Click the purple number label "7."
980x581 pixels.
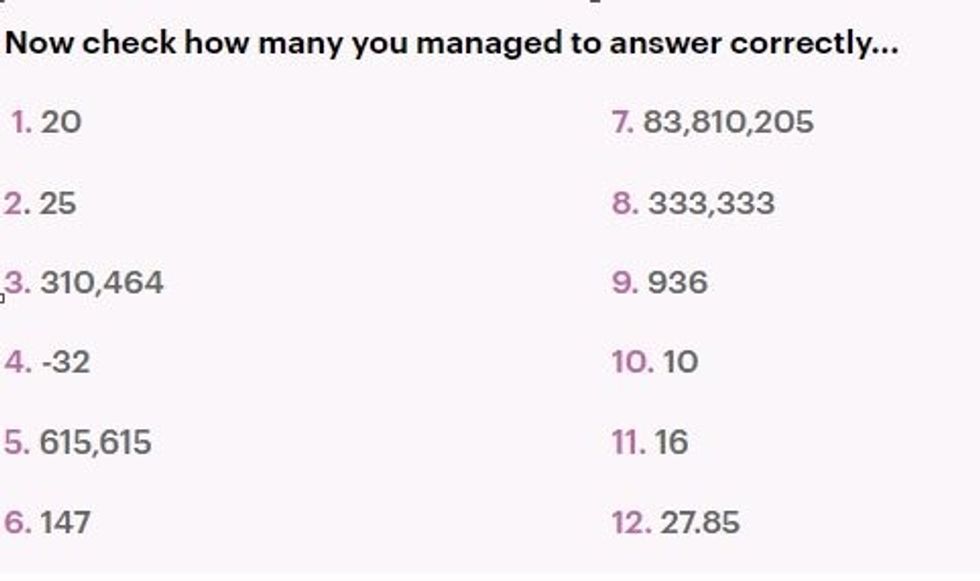(x=622, y=122)
